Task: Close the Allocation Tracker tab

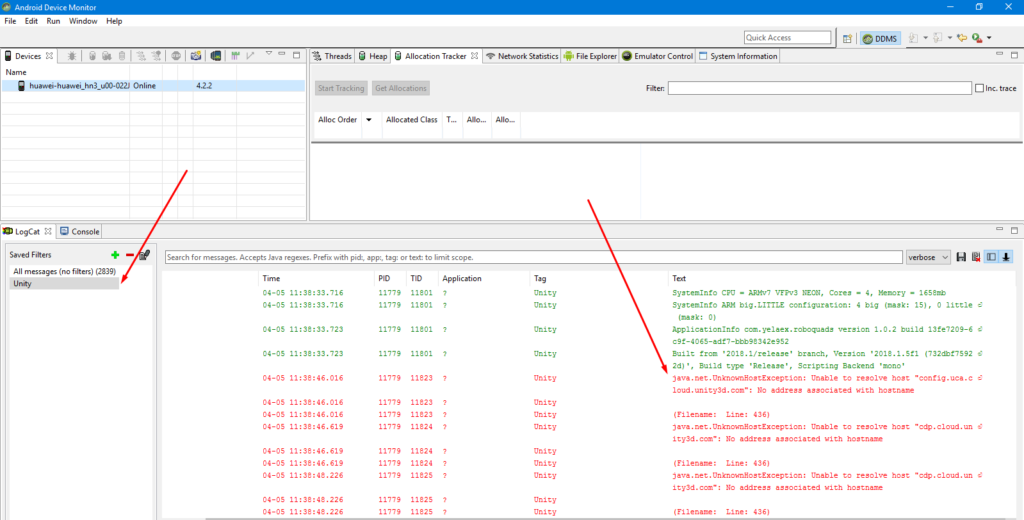Action: [x=475, y=56]
